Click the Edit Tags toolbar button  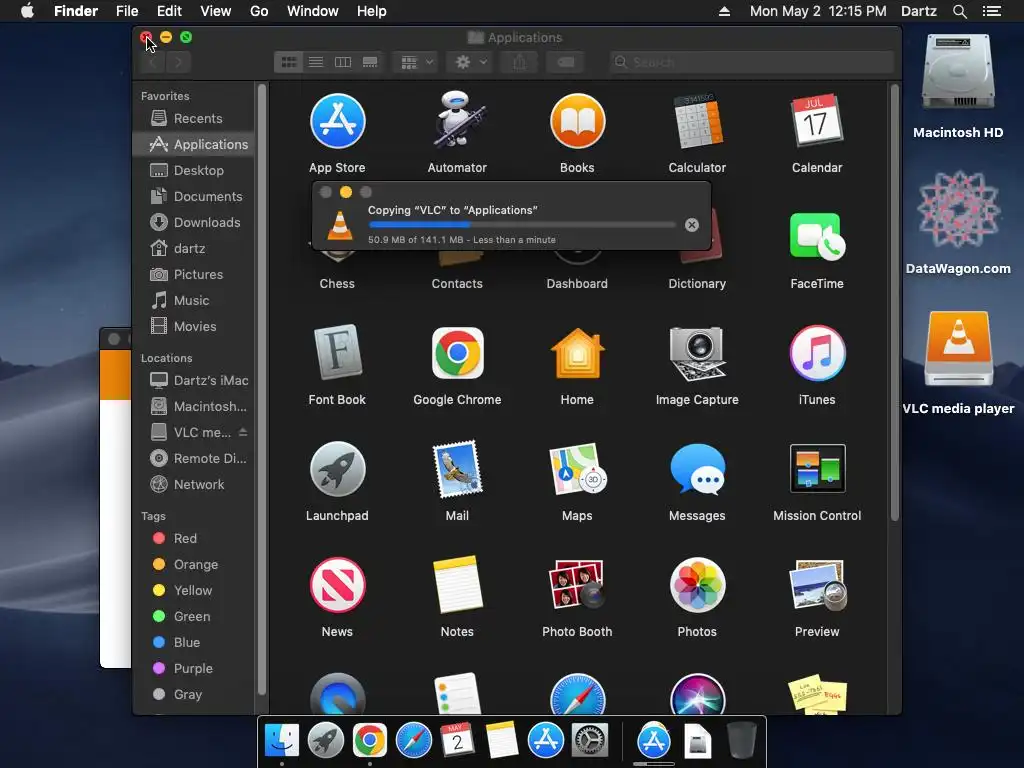pyautogui.click(x=566, y=62)
